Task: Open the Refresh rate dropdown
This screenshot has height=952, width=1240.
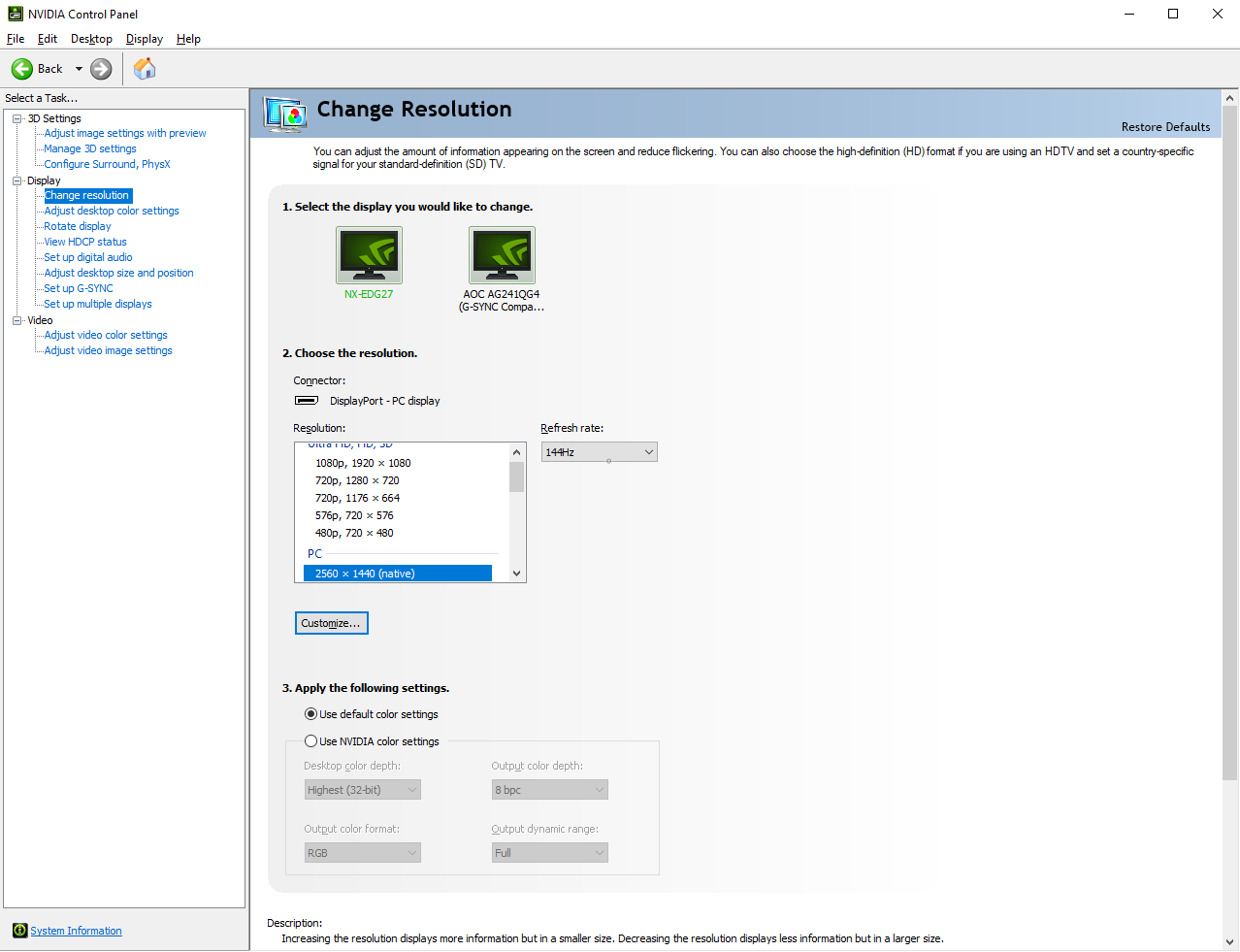Action: 599,452
